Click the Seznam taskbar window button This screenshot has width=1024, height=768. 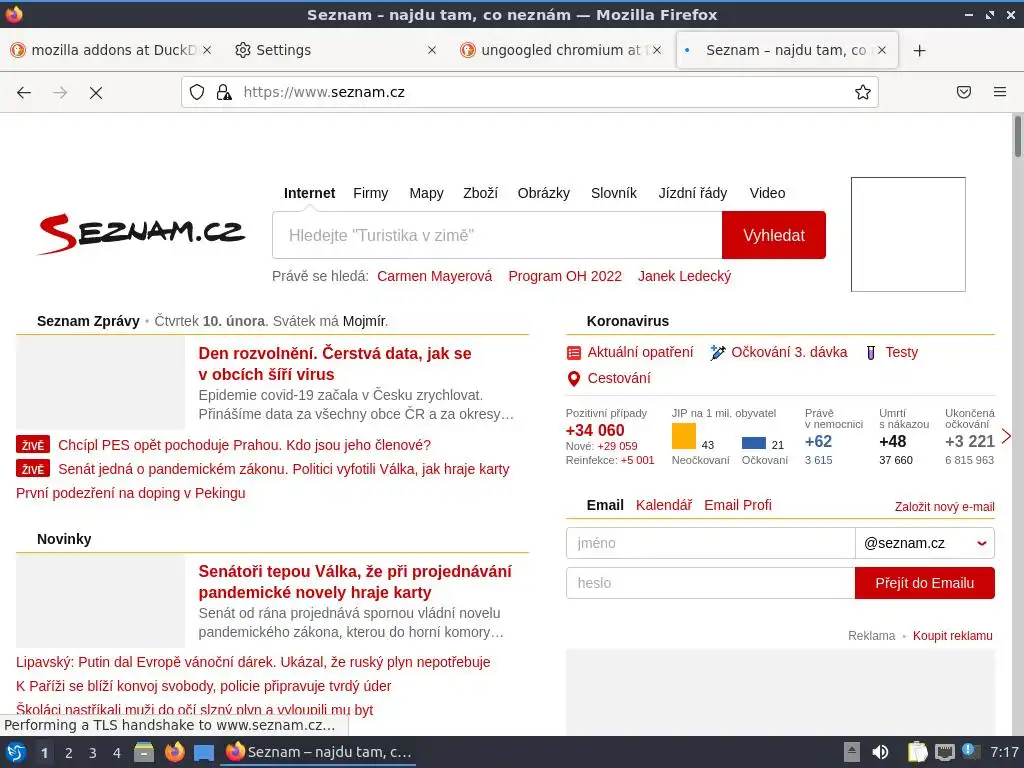[319, 752]
